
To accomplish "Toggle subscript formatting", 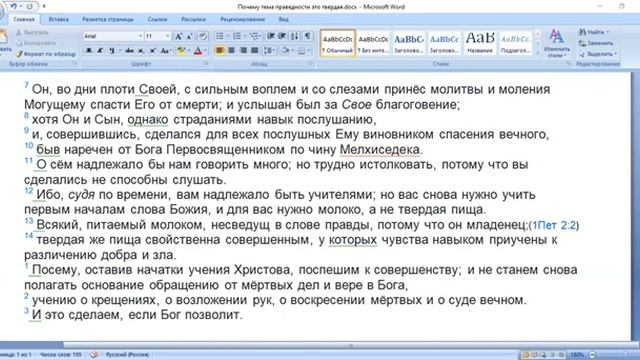I will [141, 51].
